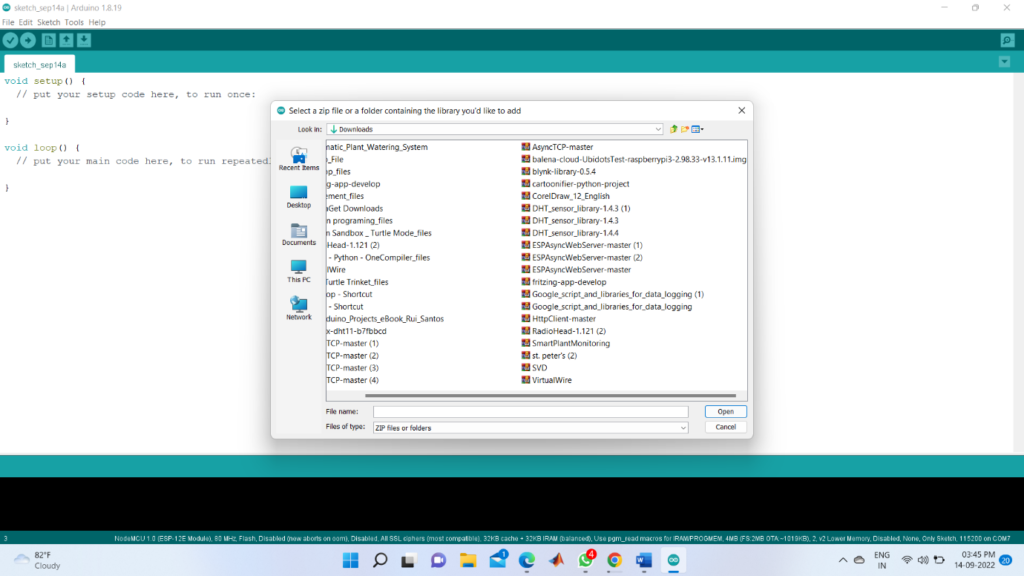Click the Upload arrow button in Arduino toolbar

[28, 40]
